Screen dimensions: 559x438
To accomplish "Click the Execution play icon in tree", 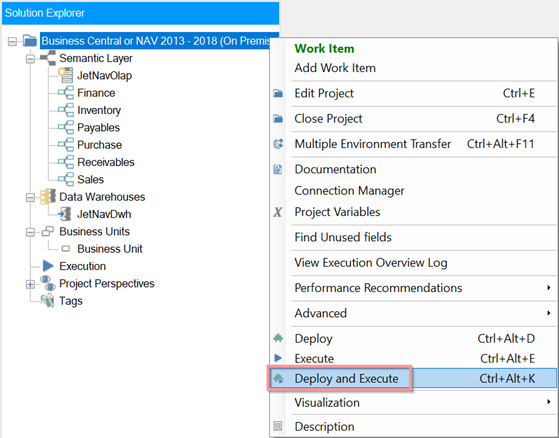I will 48,266.
